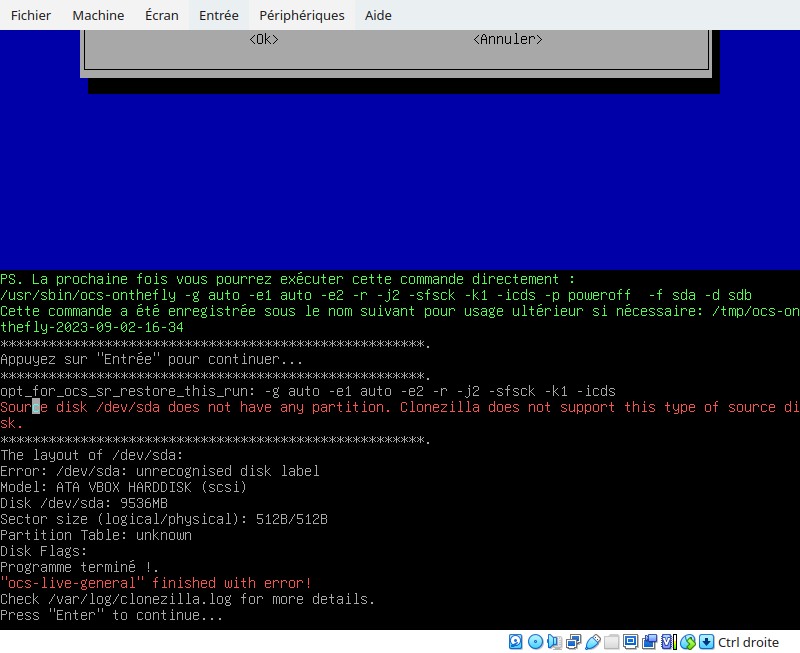Viewport: 800px width, 653px height.
Task: Click 'The layout of /dev/sda:' line
Action: [91, 455]
